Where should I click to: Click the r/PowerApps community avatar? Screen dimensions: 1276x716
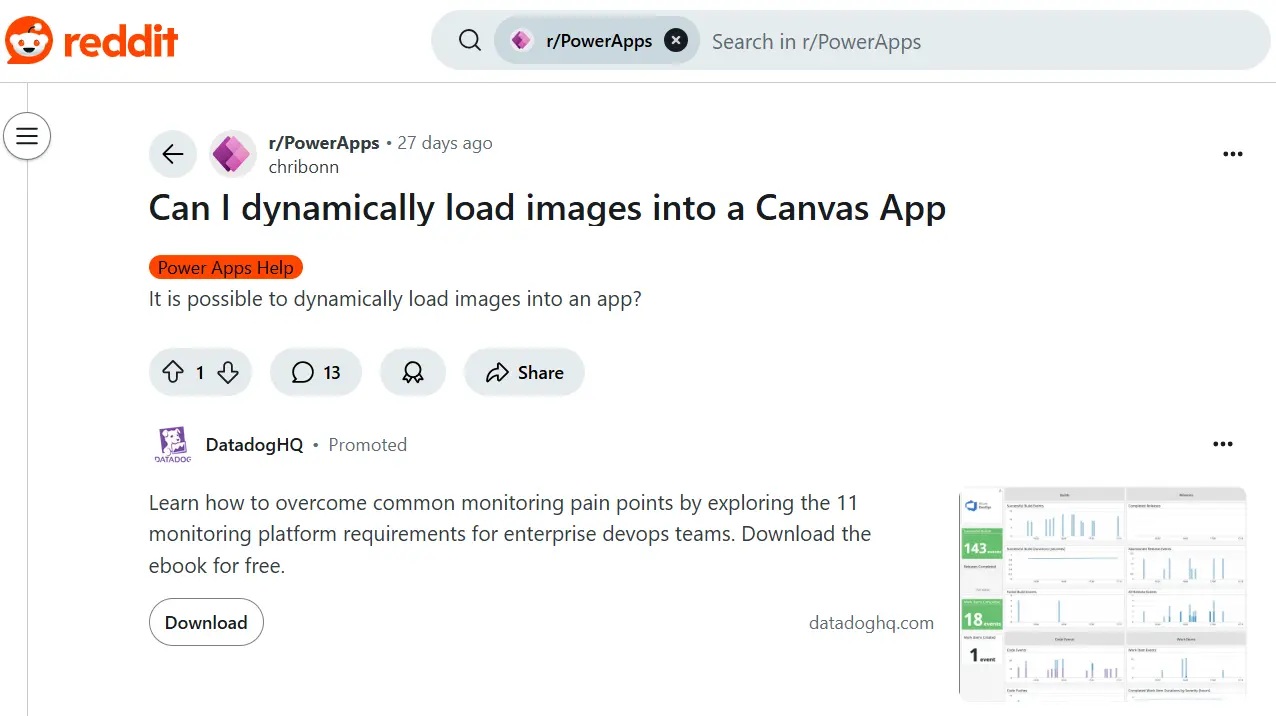click(232, 154)
